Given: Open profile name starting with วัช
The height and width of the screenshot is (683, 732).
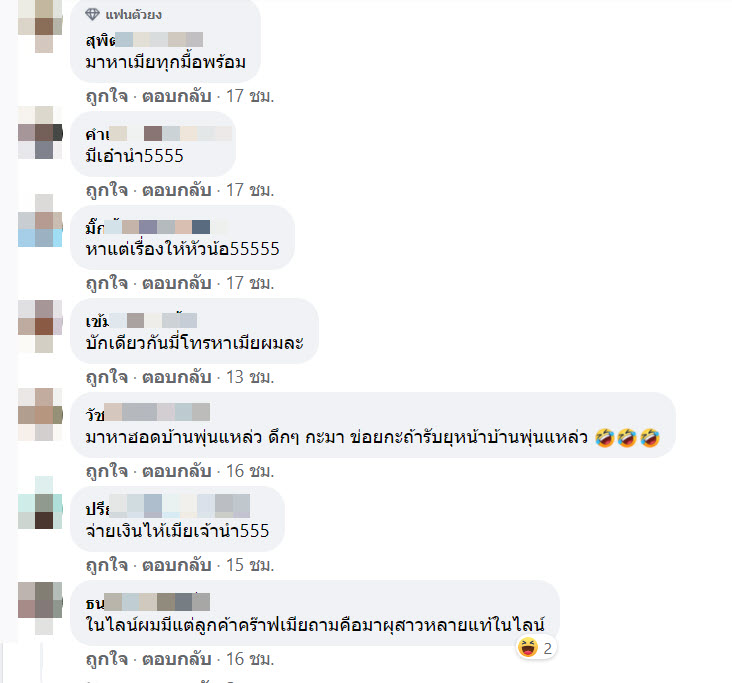Looking at the screenshot, I should coord(148,413).
